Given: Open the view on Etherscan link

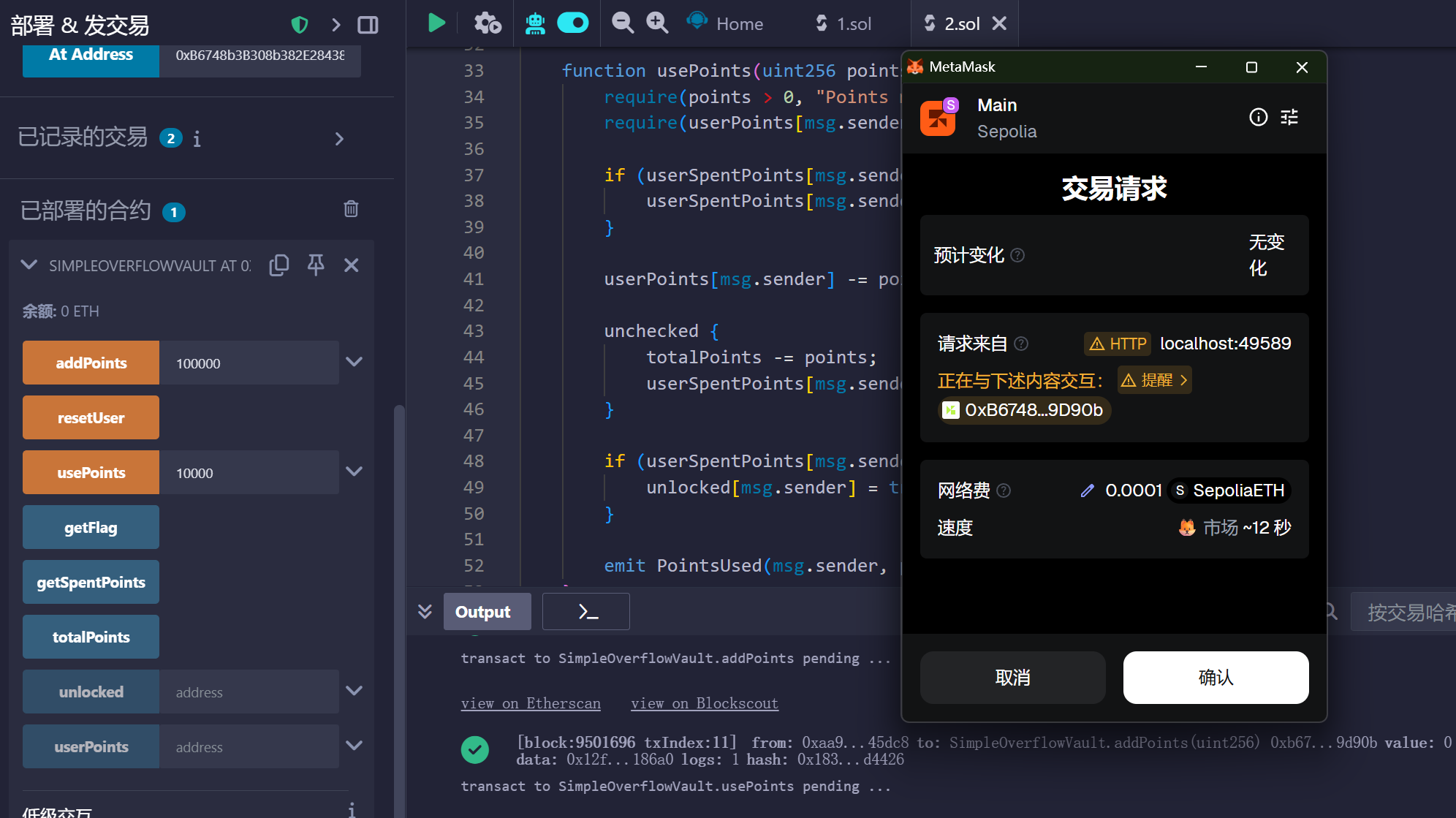Looking at the screenshot, I should pyautogui.click(x=531, y=703).
